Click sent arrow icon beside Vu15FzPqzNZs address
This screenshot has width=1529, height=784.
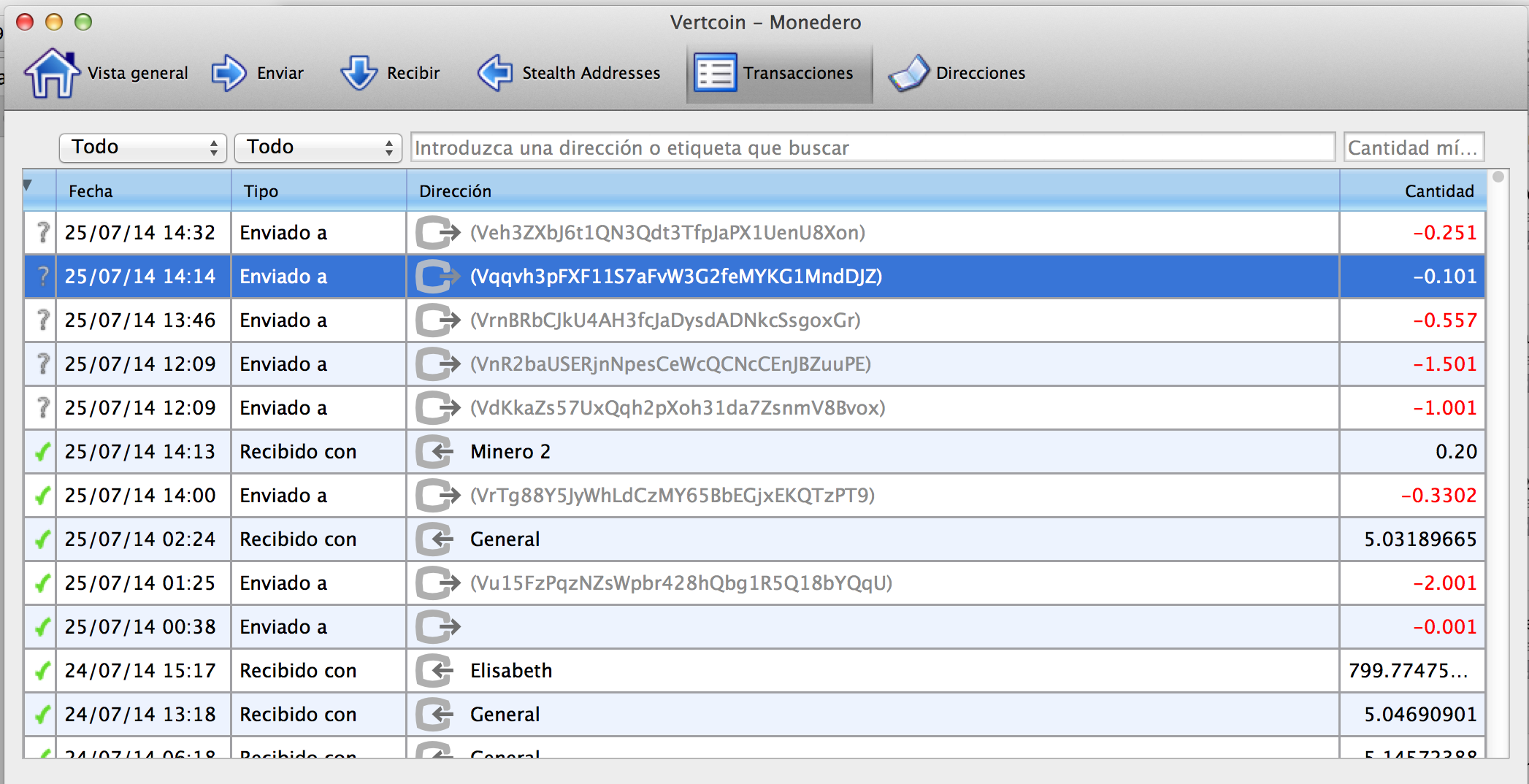[x=437, y=583]
